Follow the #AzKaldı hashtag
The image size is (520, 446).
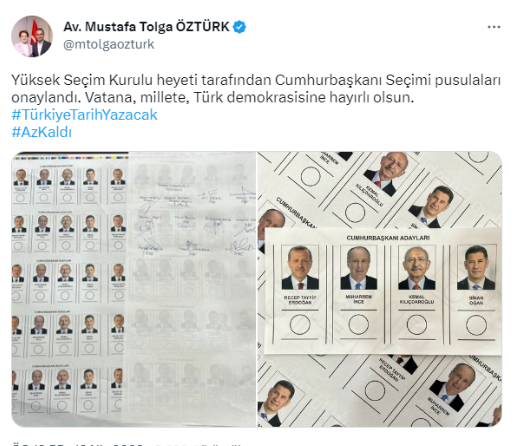[42, 132]
